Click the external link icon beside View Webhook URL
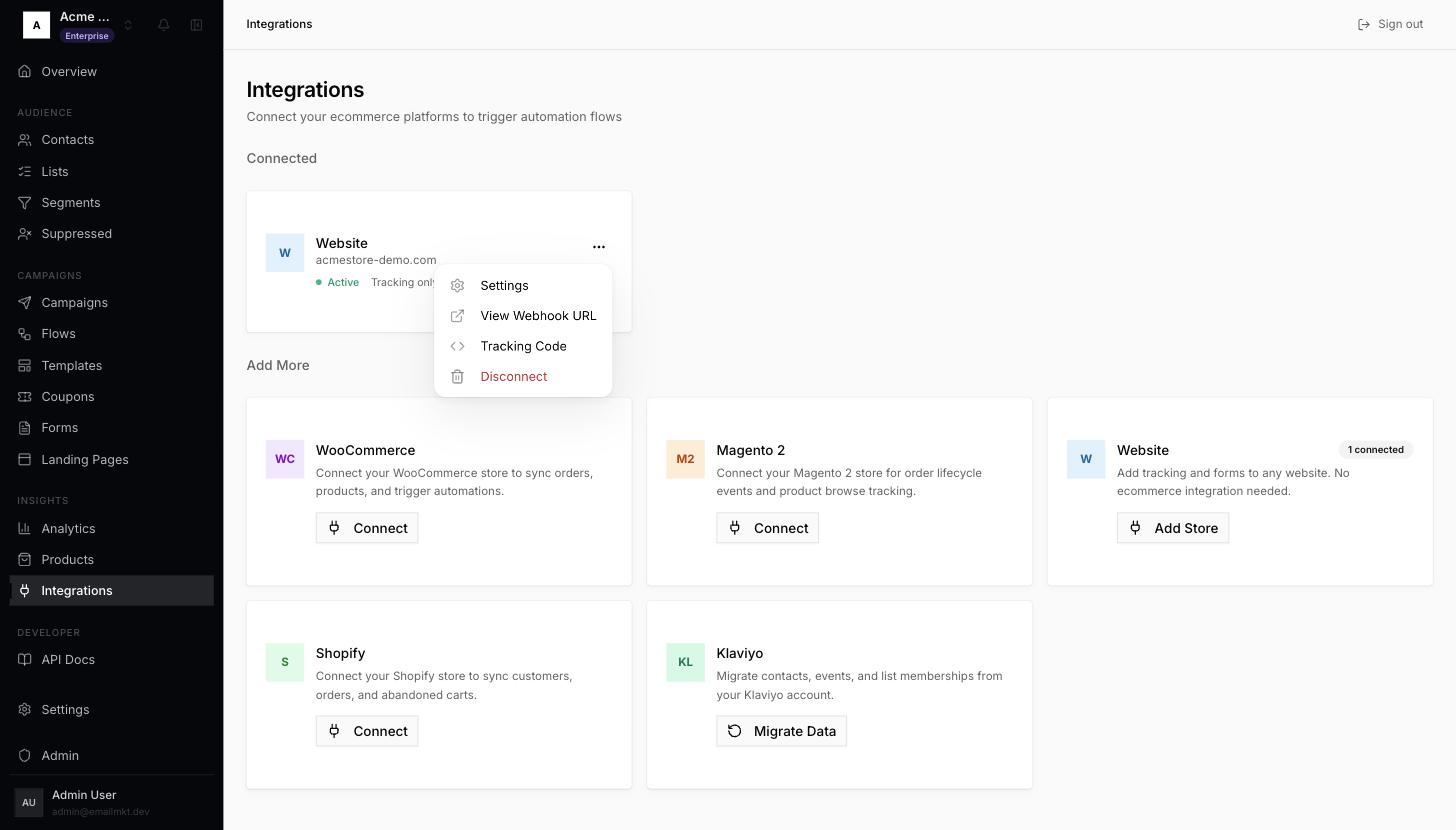The image size is (1456, 830). [457, 316]
